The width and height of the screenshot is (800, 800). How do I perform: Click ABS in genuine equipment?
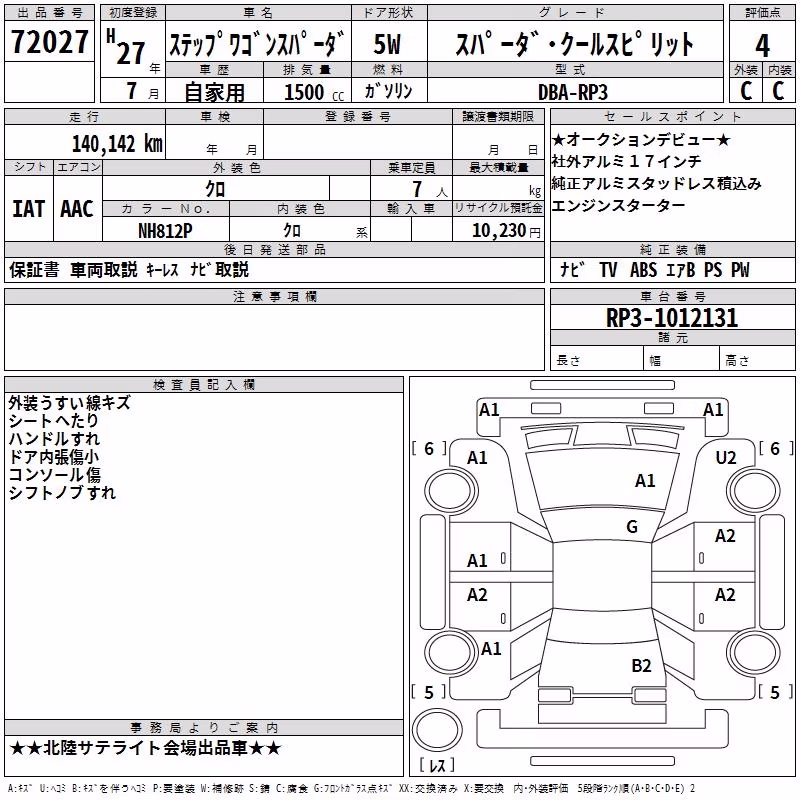click(x=643, y=269)
